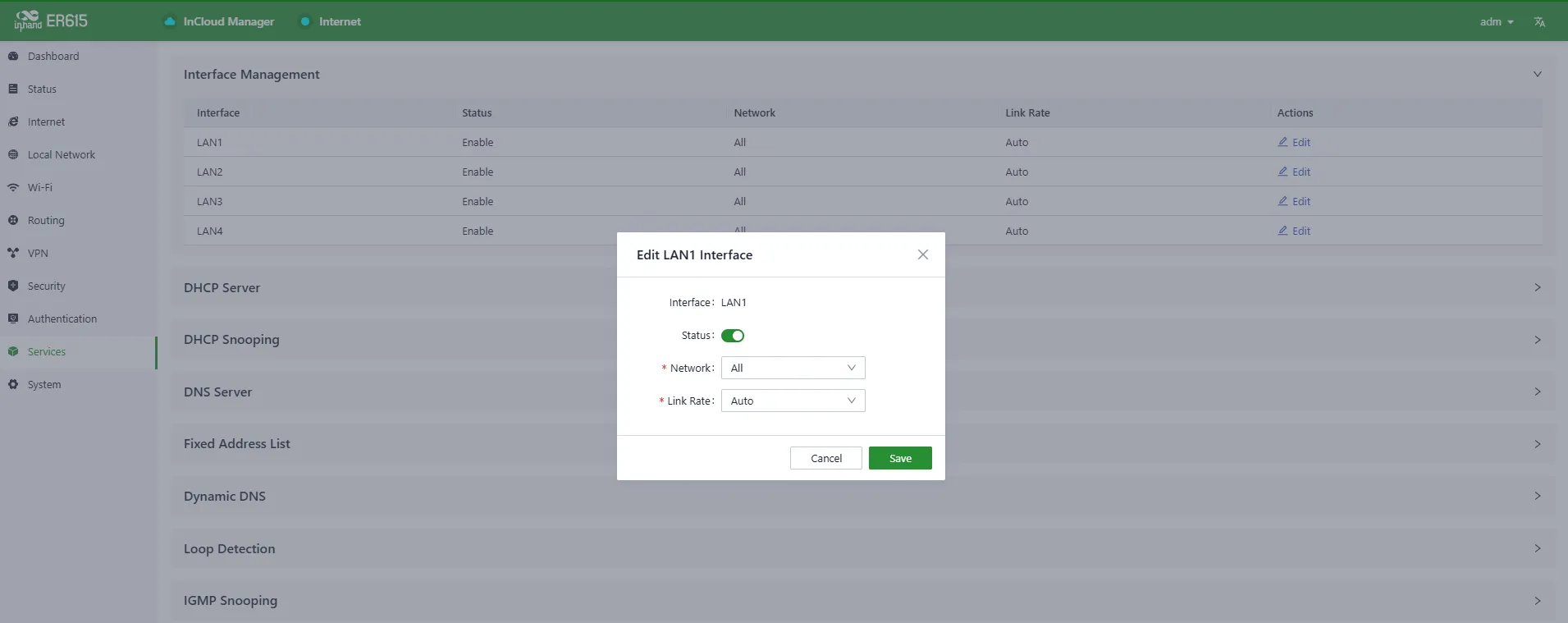Expand the Loop Detection section
1568x623 pixels.
pyautogui.click(x=1537, y=548)
